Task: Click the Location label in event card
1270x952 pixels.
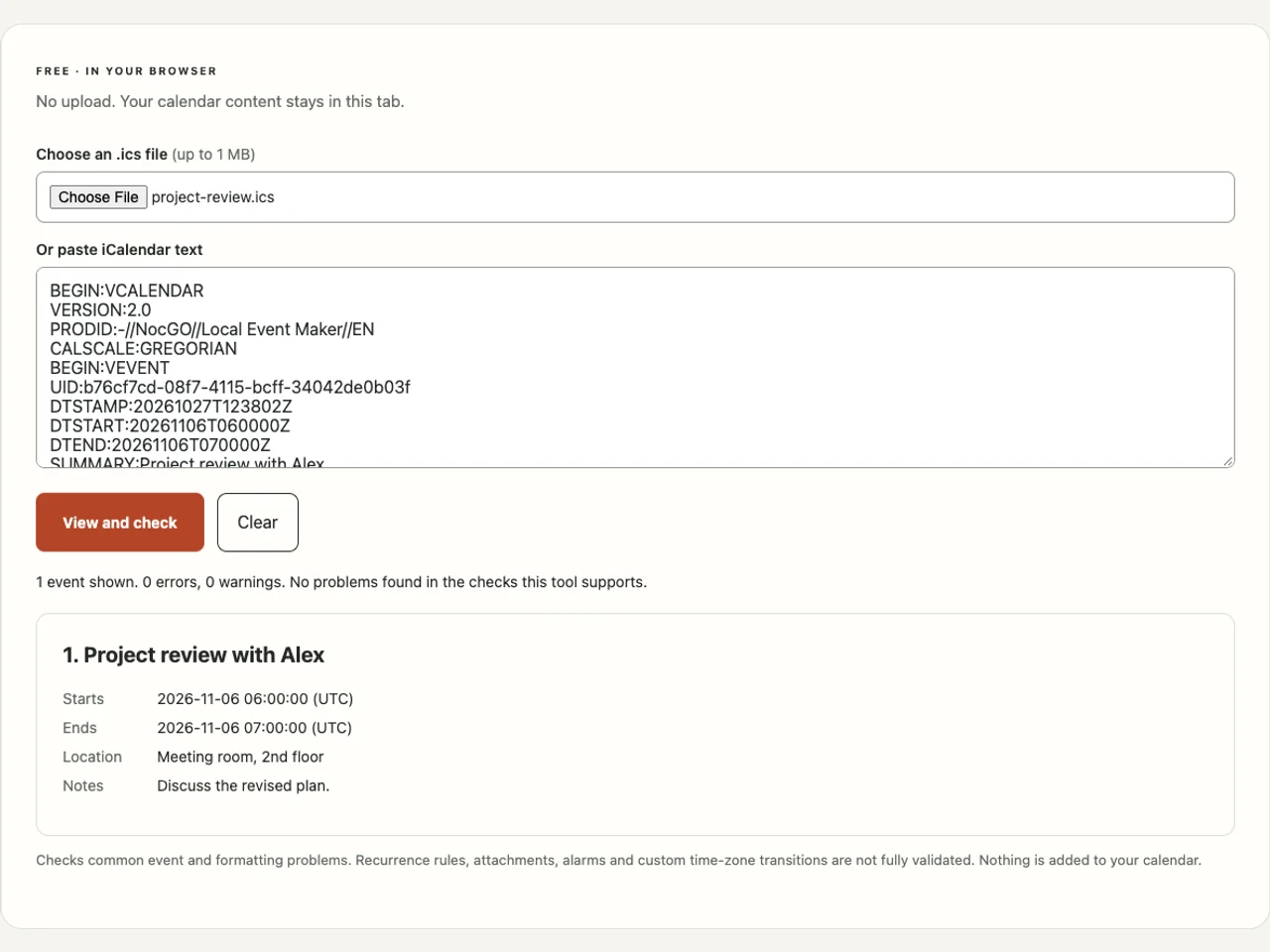Action: (x=92, y=757)
